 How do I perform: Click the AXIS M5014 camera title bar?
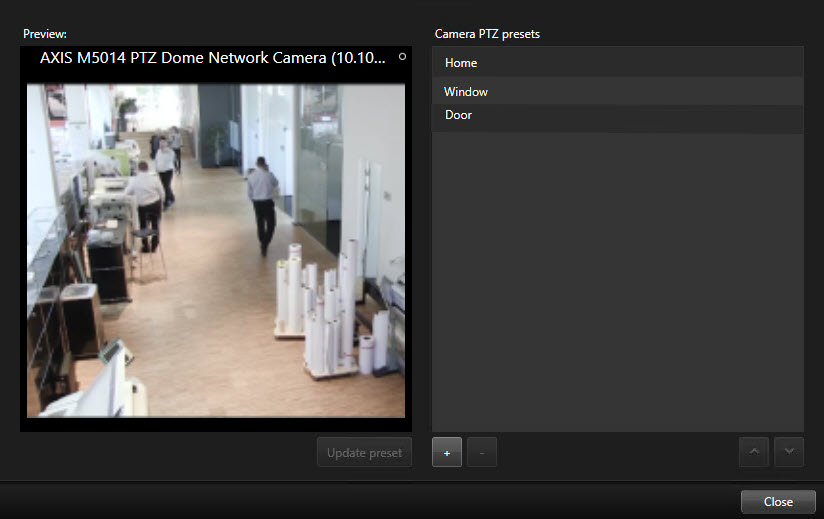[212, 59]
